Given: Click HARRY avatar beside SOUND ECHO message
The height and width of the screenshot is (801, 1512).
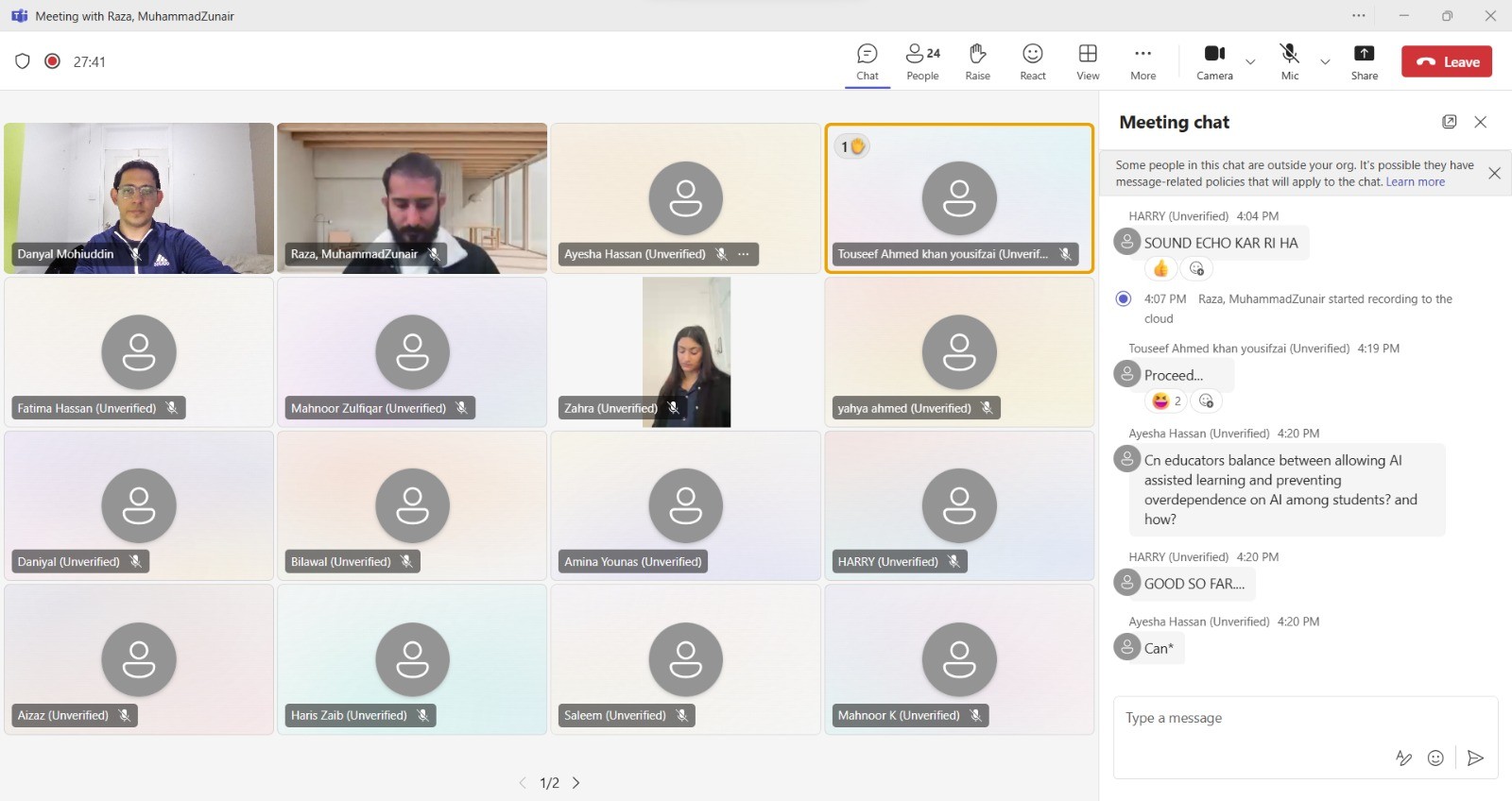Looking at the screenshot, I should pos(1126,242).
